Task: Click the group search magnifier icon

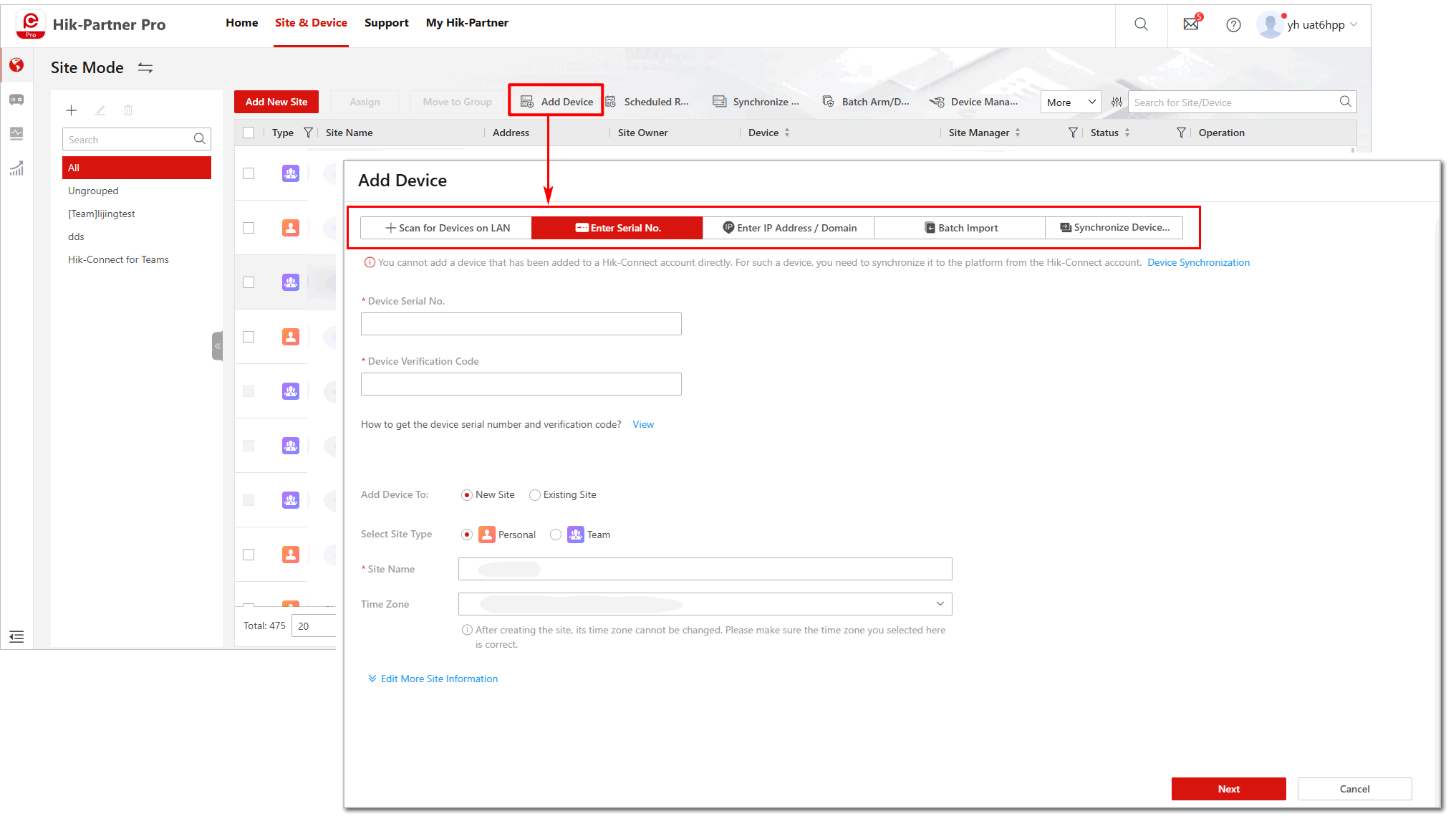Action: click(200, 139)
